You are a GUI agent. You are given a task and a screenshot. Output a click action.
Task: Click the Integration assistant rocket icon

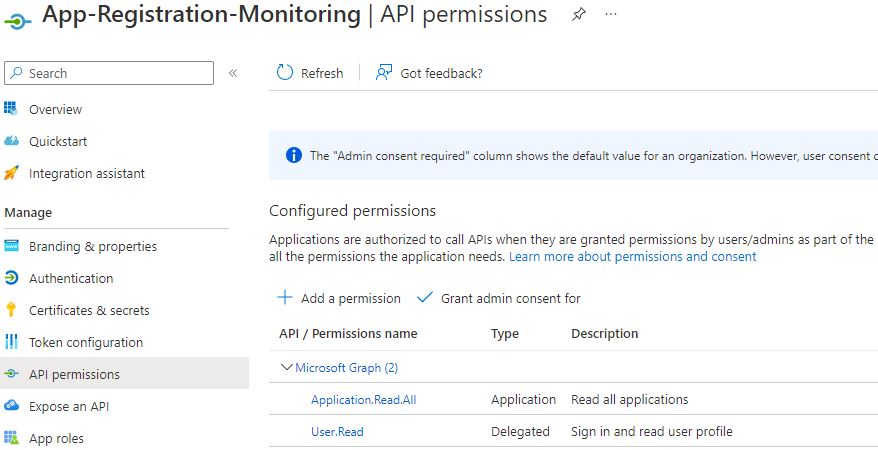point(11,173)
